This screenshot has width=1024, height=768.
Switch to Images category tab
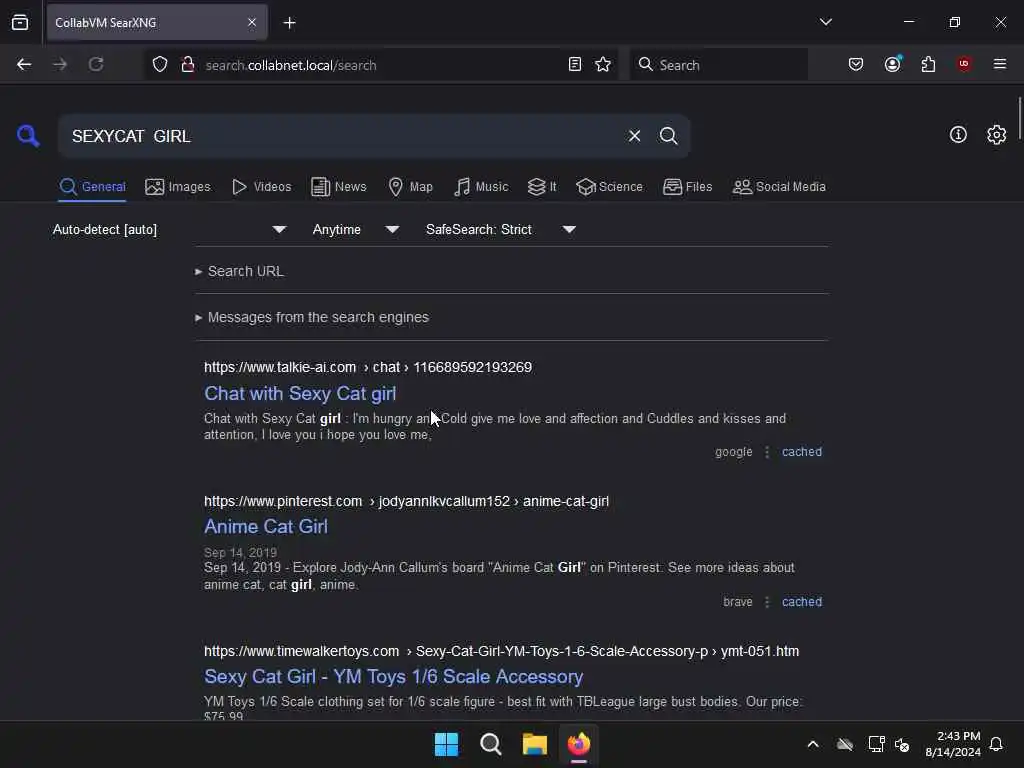pos(178,187)
